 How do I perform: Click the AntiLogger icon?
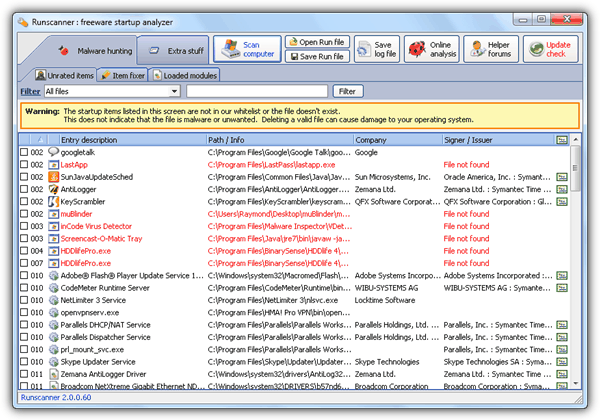53,189
